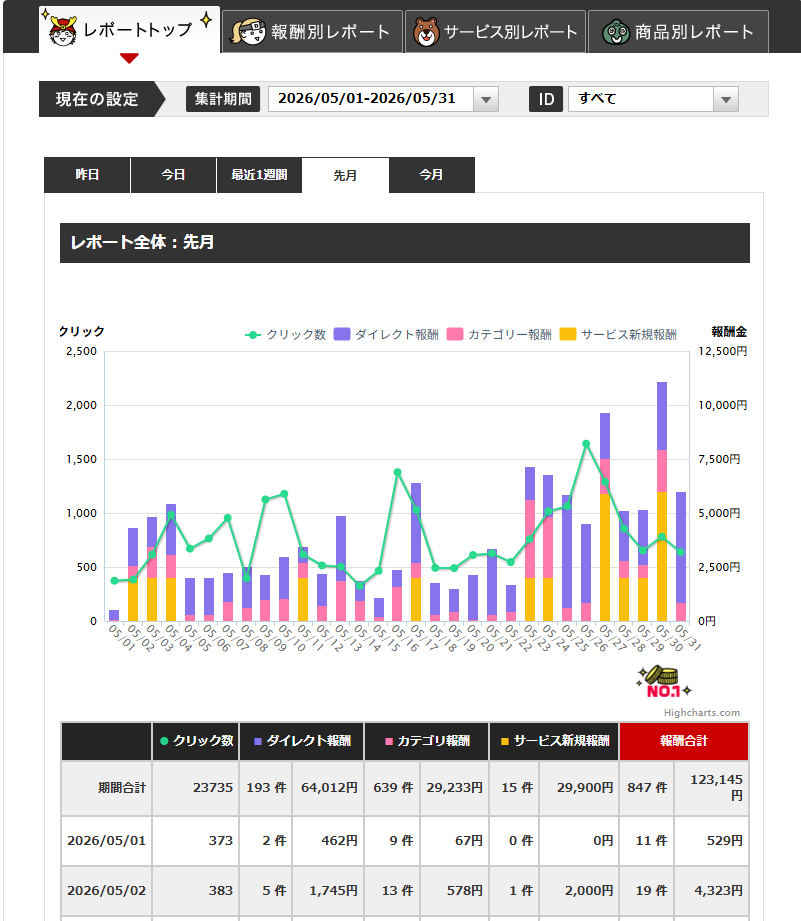801x921 pixels.
Task: Click the 05/27 stacked bar in chart
Action: point(605,517)
